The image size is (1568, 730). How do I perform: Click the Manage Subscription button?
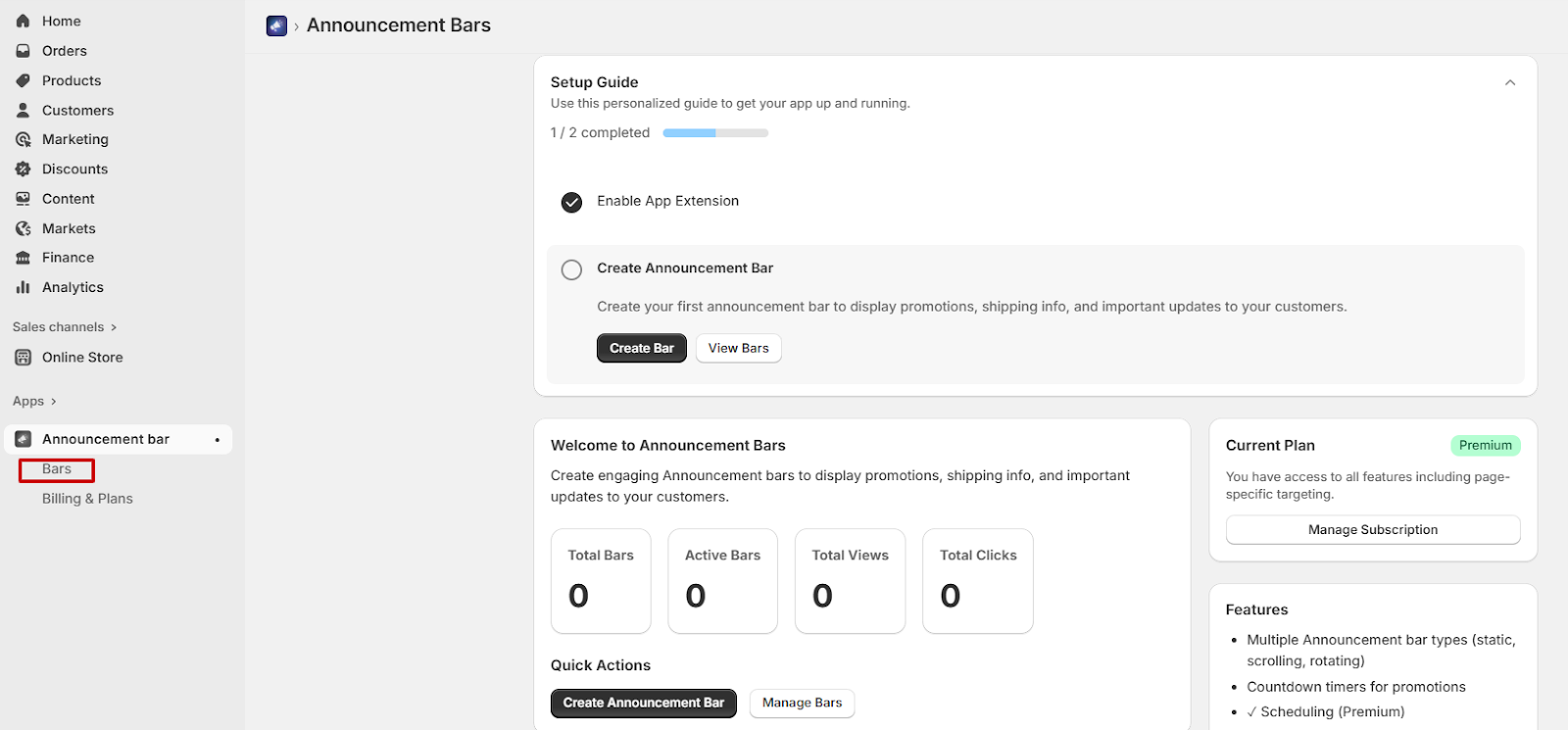1372,530
